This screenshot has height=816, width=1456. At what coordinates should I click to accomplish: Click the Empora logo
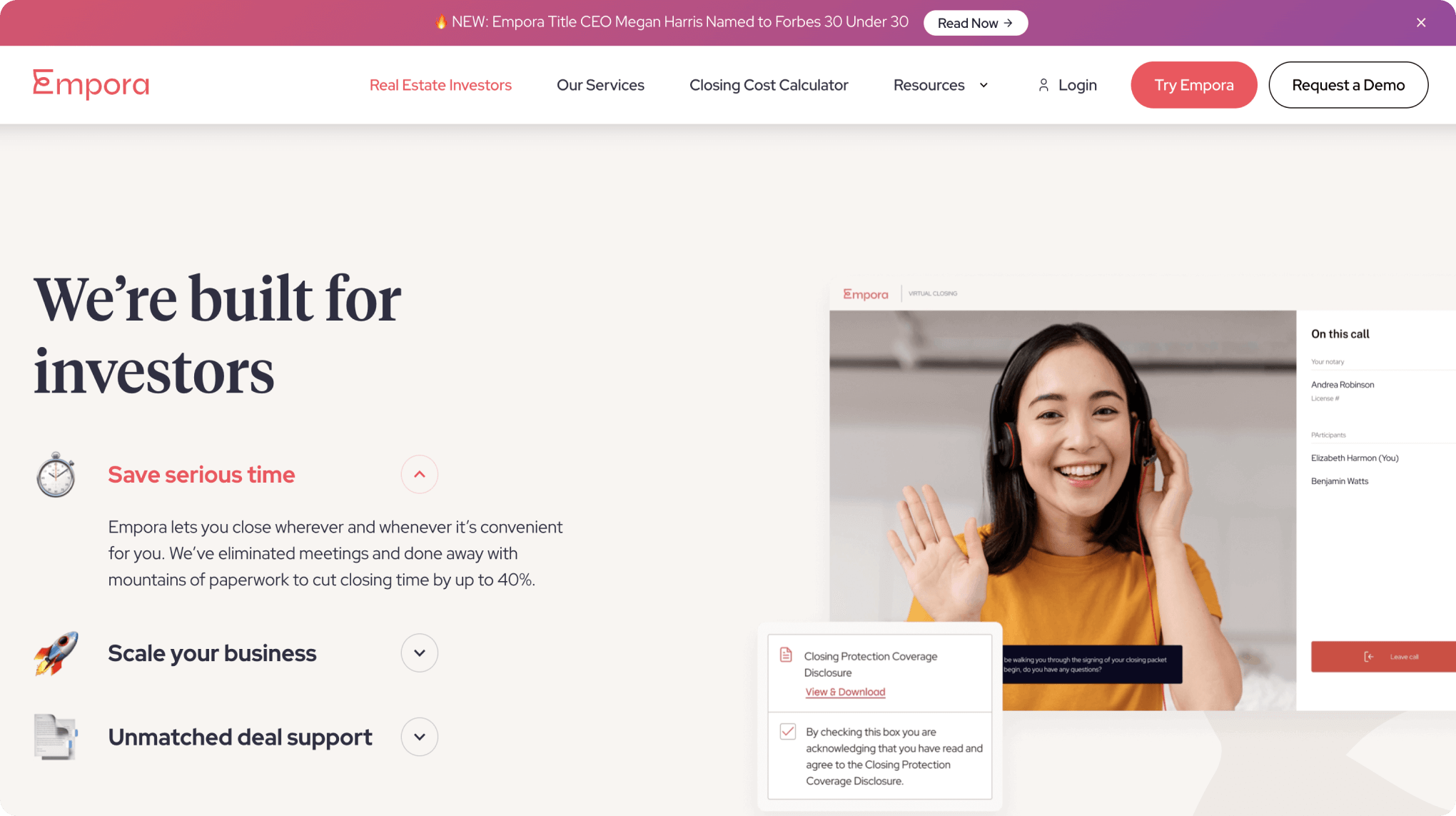click(91, 84)
